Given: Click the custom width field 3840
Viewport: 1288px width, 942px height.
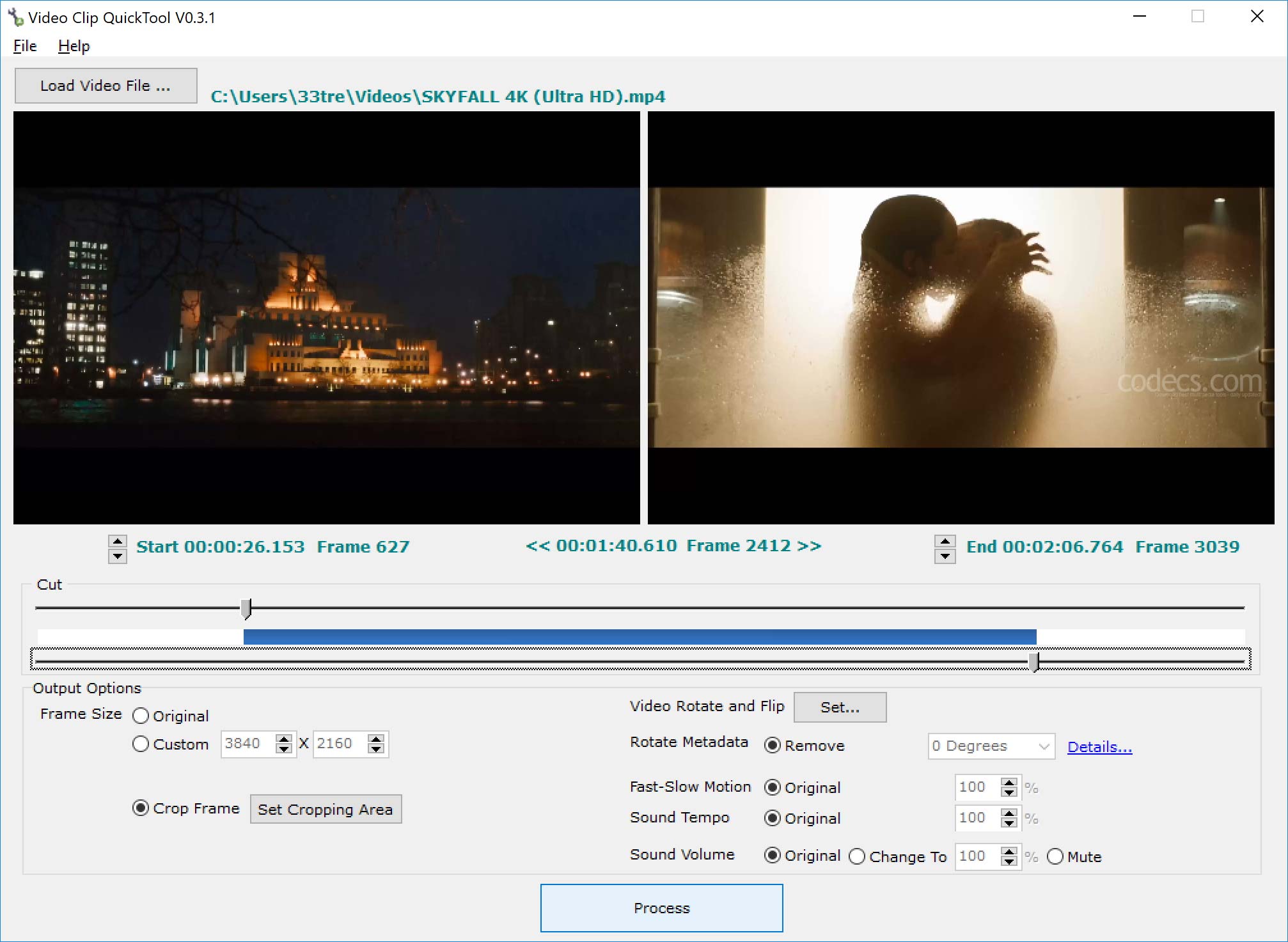Looking at the screenshot, I should click(x=248, y=744).
